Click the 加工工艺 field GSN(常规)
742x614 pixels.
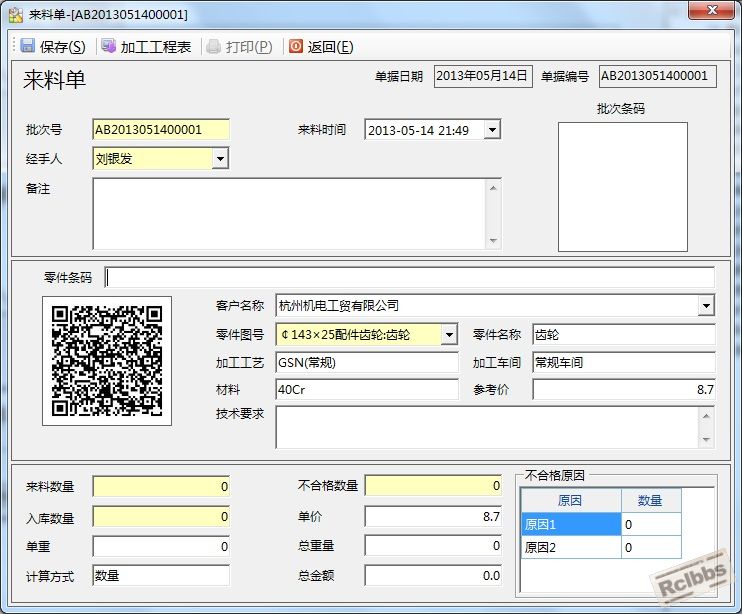click(367, 363)
